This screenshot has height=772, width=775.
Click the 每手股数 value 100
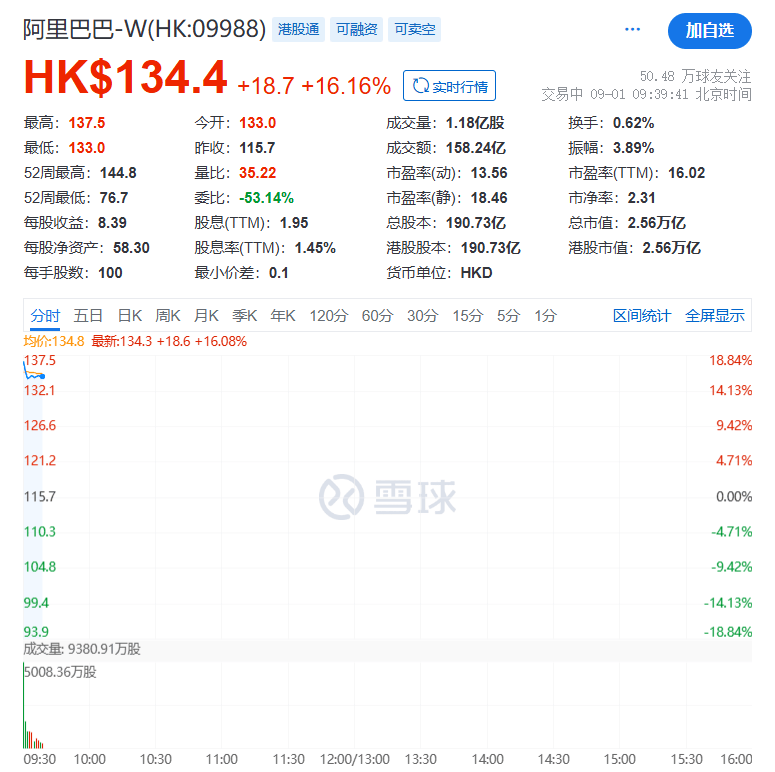[x=110, y=273]
